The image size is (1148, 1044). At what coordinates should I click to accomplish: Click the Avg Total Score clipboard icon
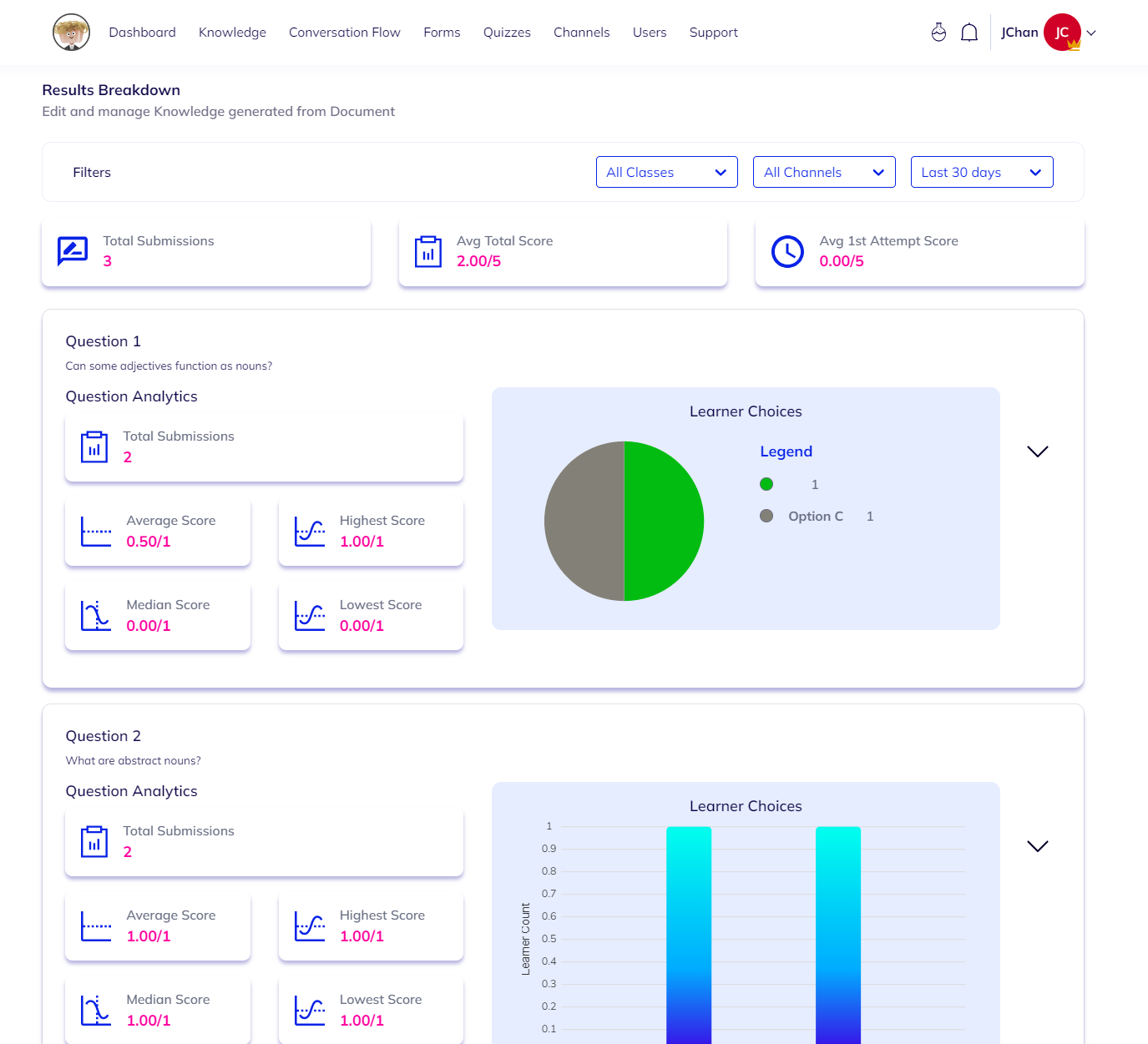(428, 251)
